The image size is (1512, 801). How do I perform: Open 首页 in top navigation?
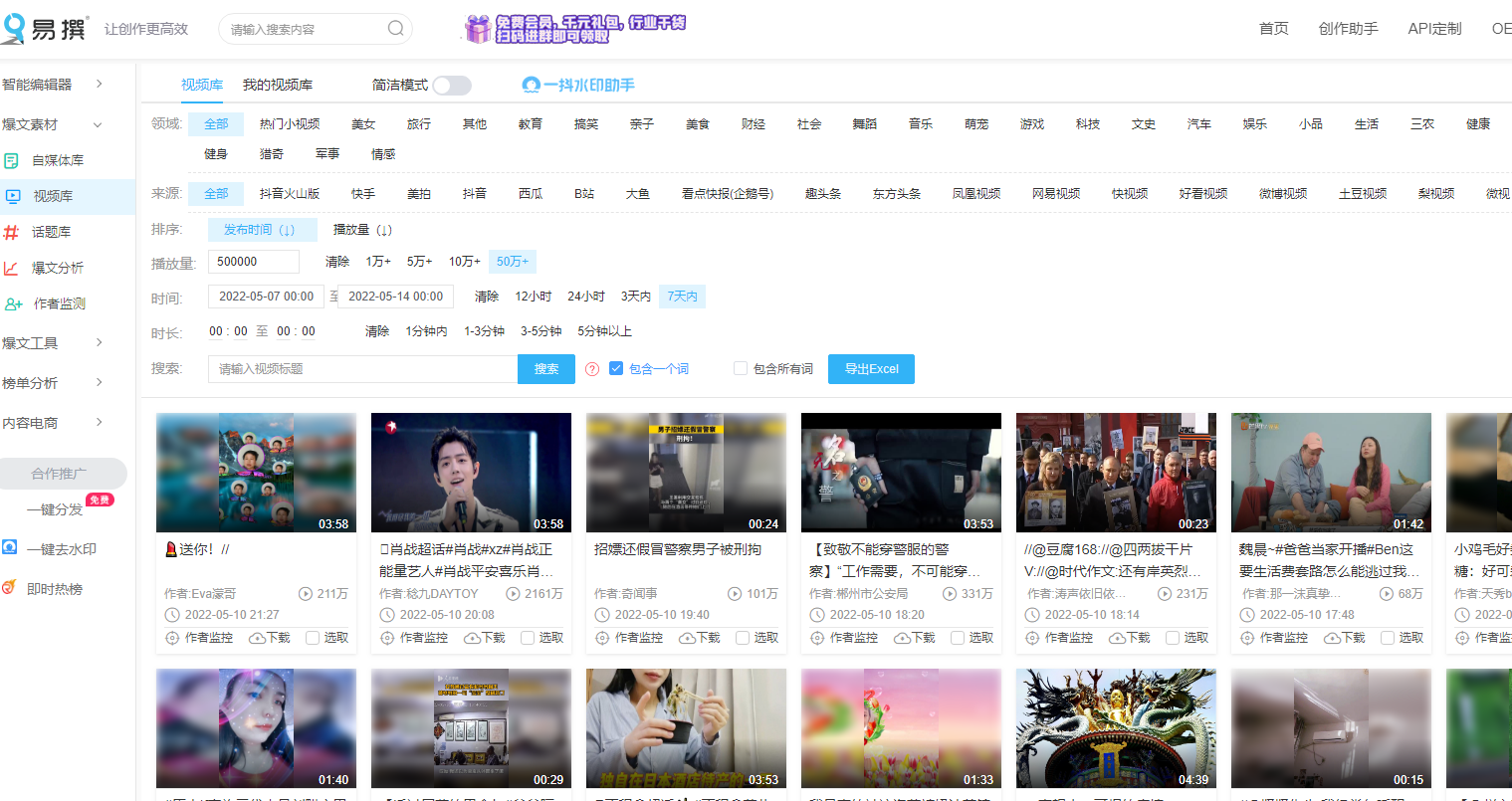point(1274,29)
